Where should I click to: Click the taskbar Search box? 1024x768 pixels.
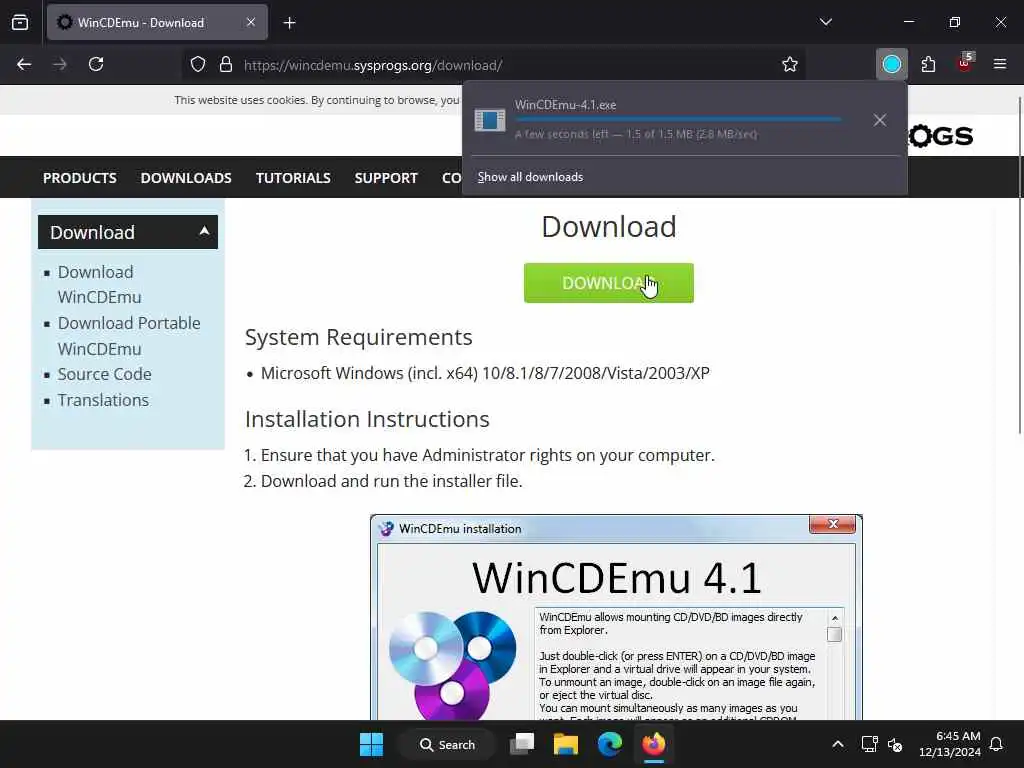[447, 744]
